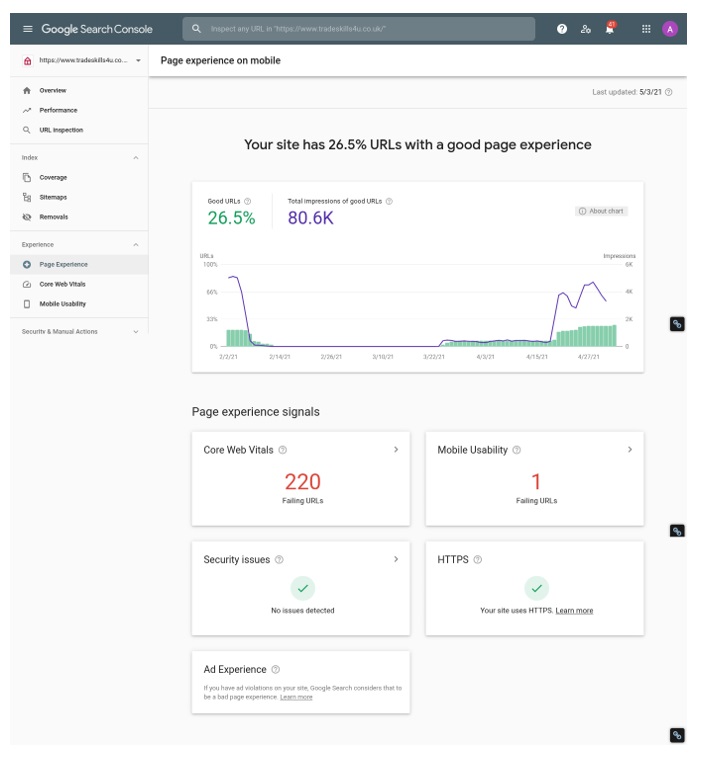
Task: Click the search magnifier icon in URL bar
Action: click(x=196, y=29)
